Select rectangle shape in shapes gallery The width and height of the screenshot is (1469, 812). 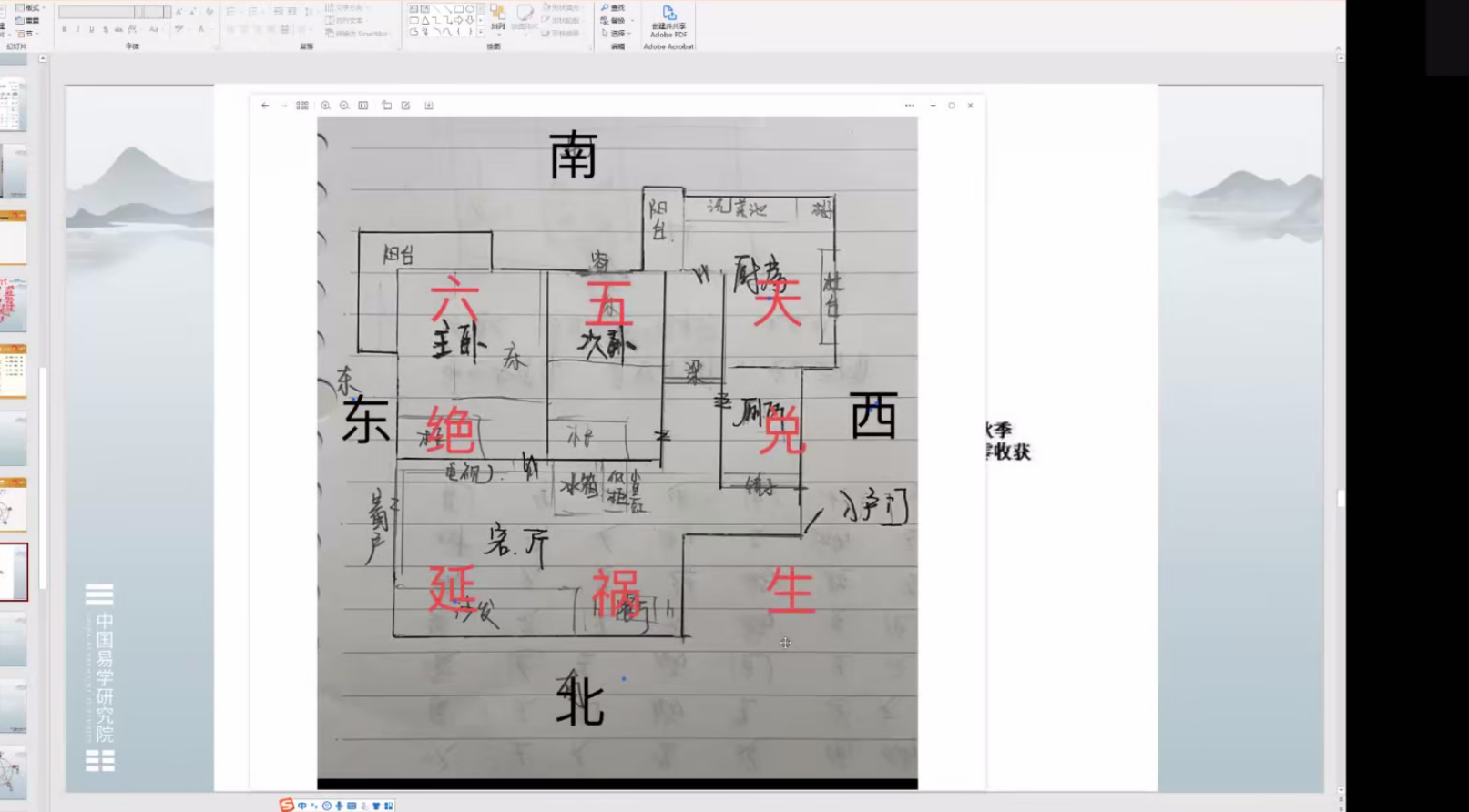(459, 8)
